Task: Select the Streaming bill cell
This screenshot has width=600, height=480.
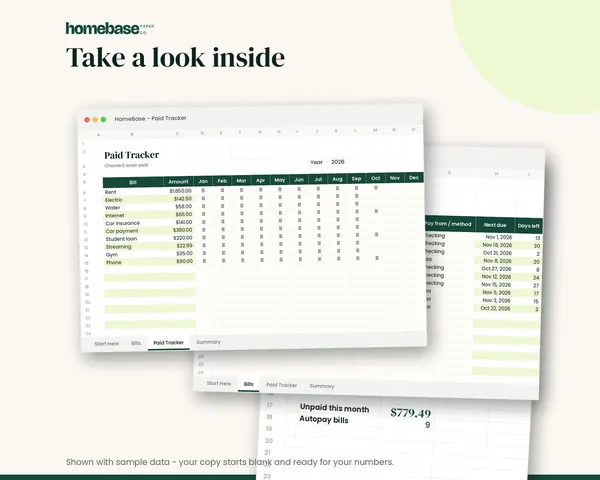Action: click(x=134, y=247)
